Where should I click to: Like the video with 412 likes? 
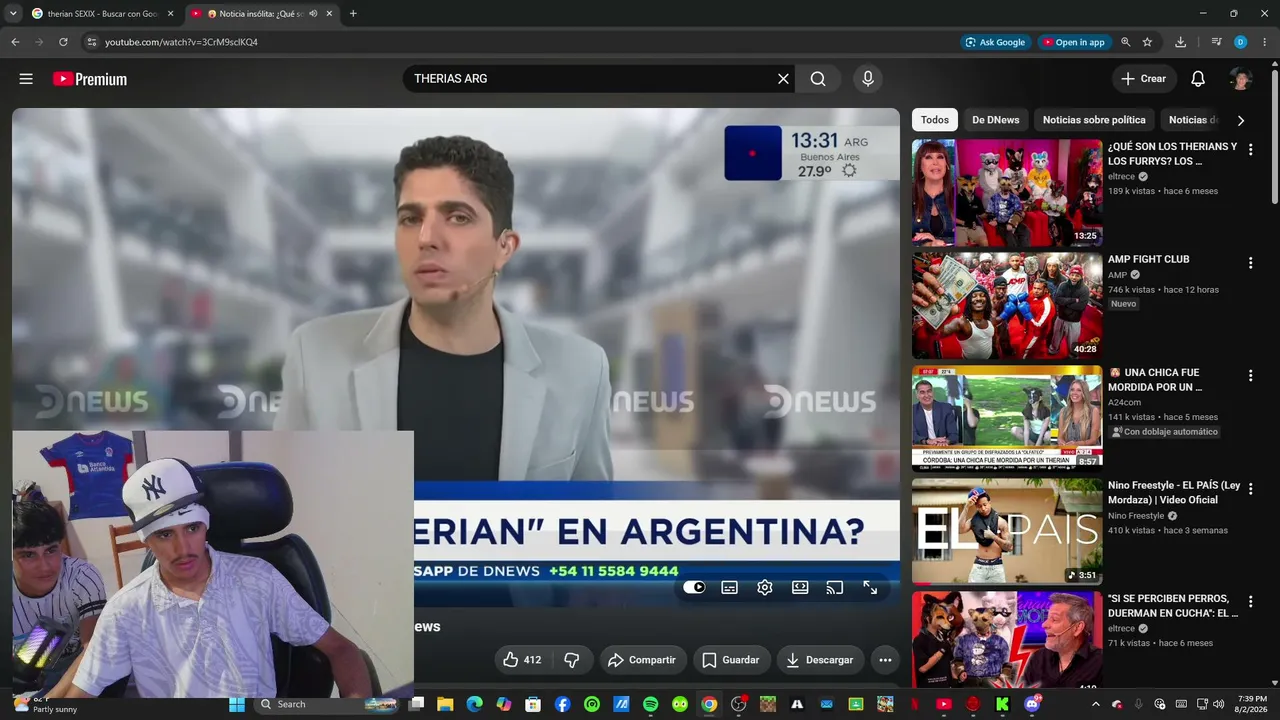click(523, 660)
